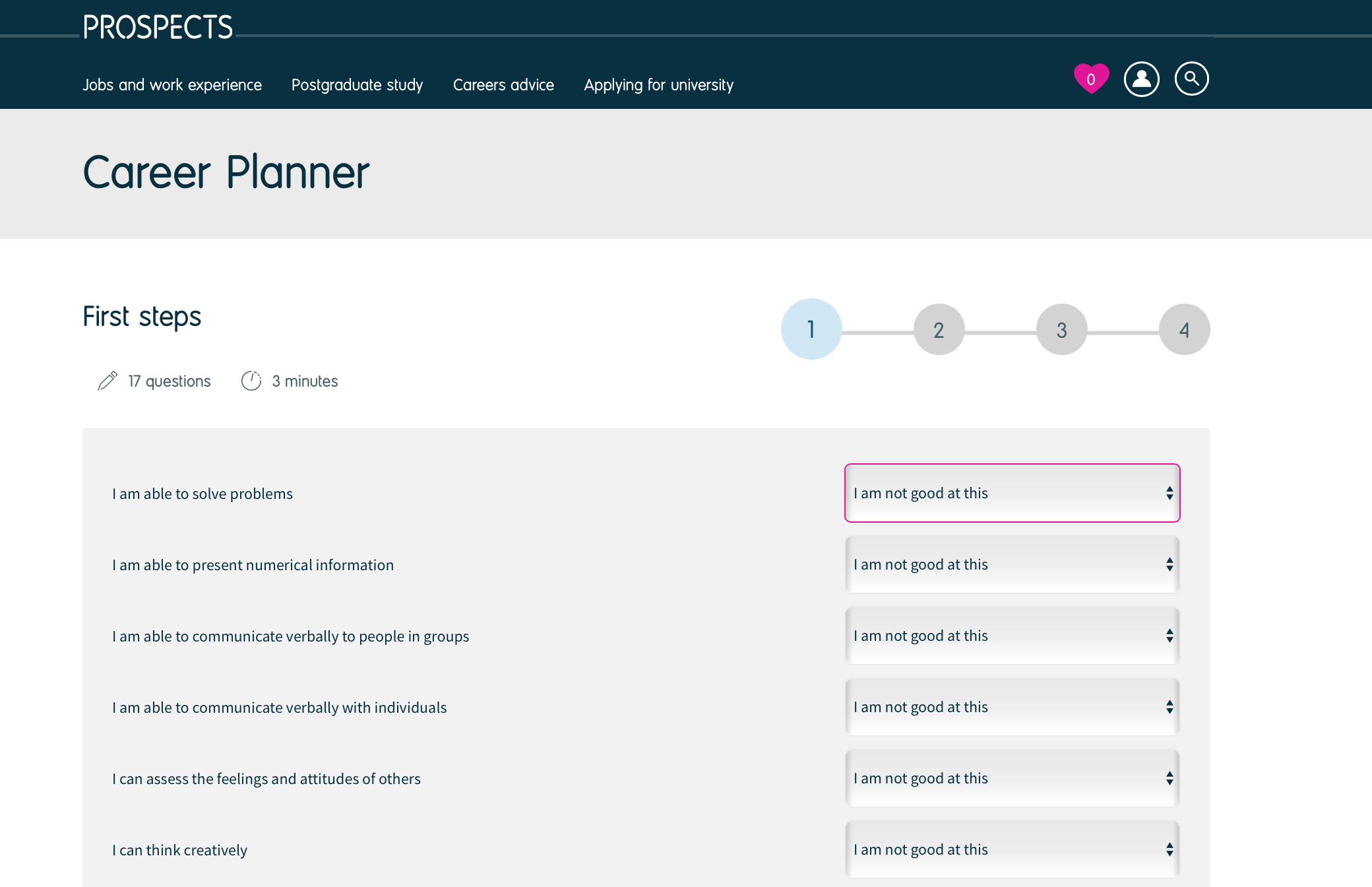
Task: Open the present numerical information dropdown
Action: (x=1012, y=564)
